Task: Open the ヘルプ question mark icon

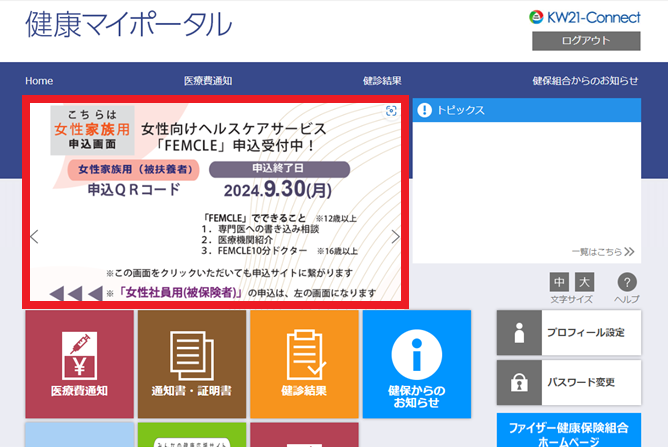Action: click(627, 282)
